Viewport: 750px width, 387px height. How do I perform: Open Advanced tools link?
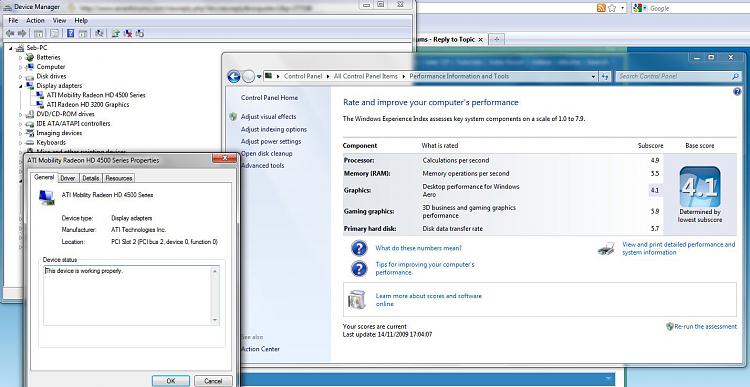[262, 166]
